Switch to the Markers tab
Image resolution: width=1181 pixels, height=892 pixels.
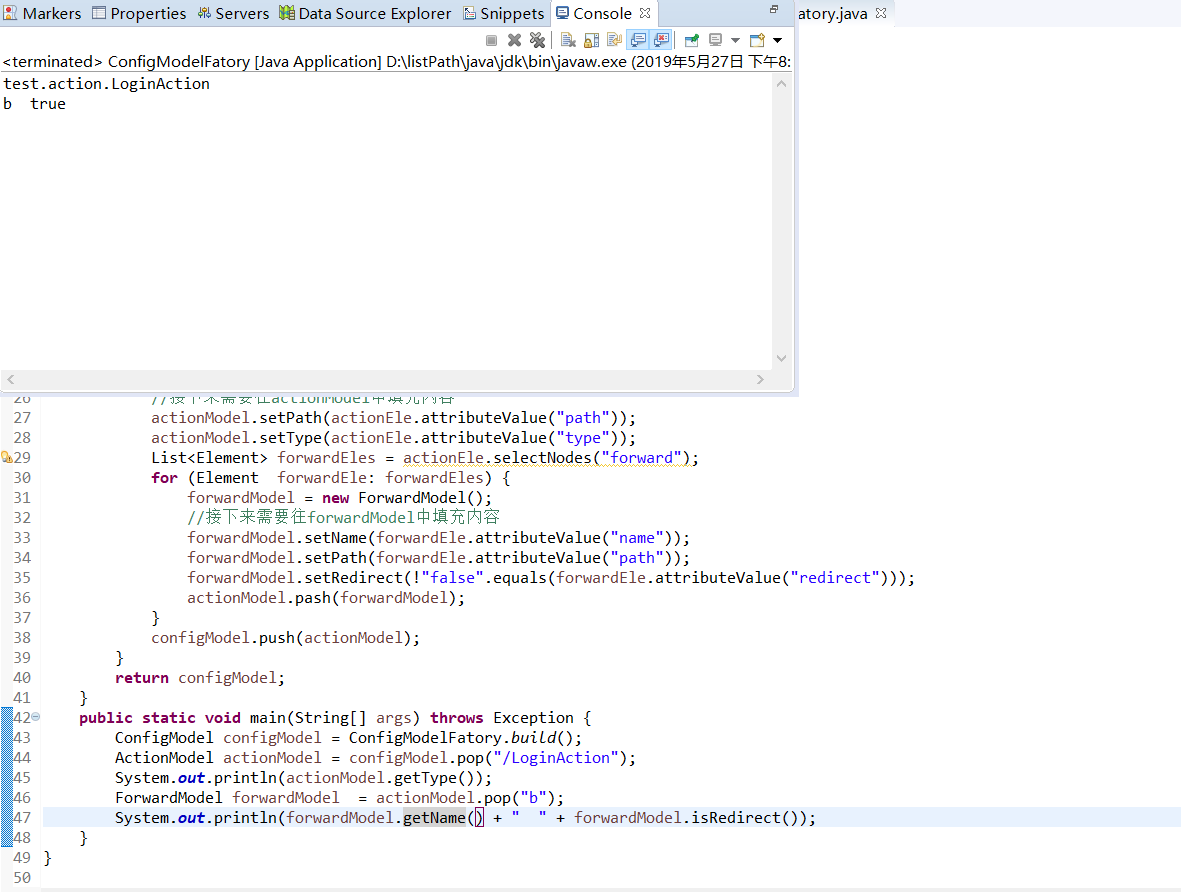pyautogui.click(x=42, y=14)
